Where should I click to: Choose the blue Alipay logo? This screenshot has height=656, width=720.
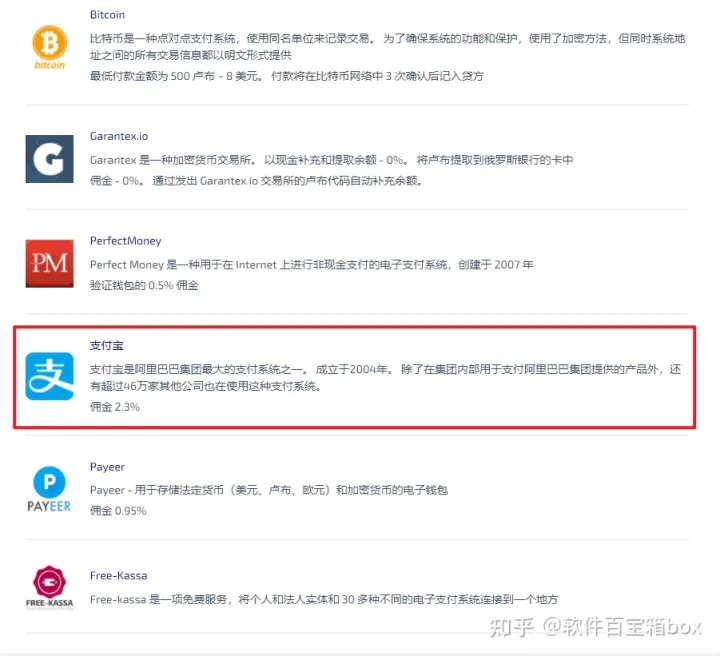pyautogui.click(x=49, y=376)
